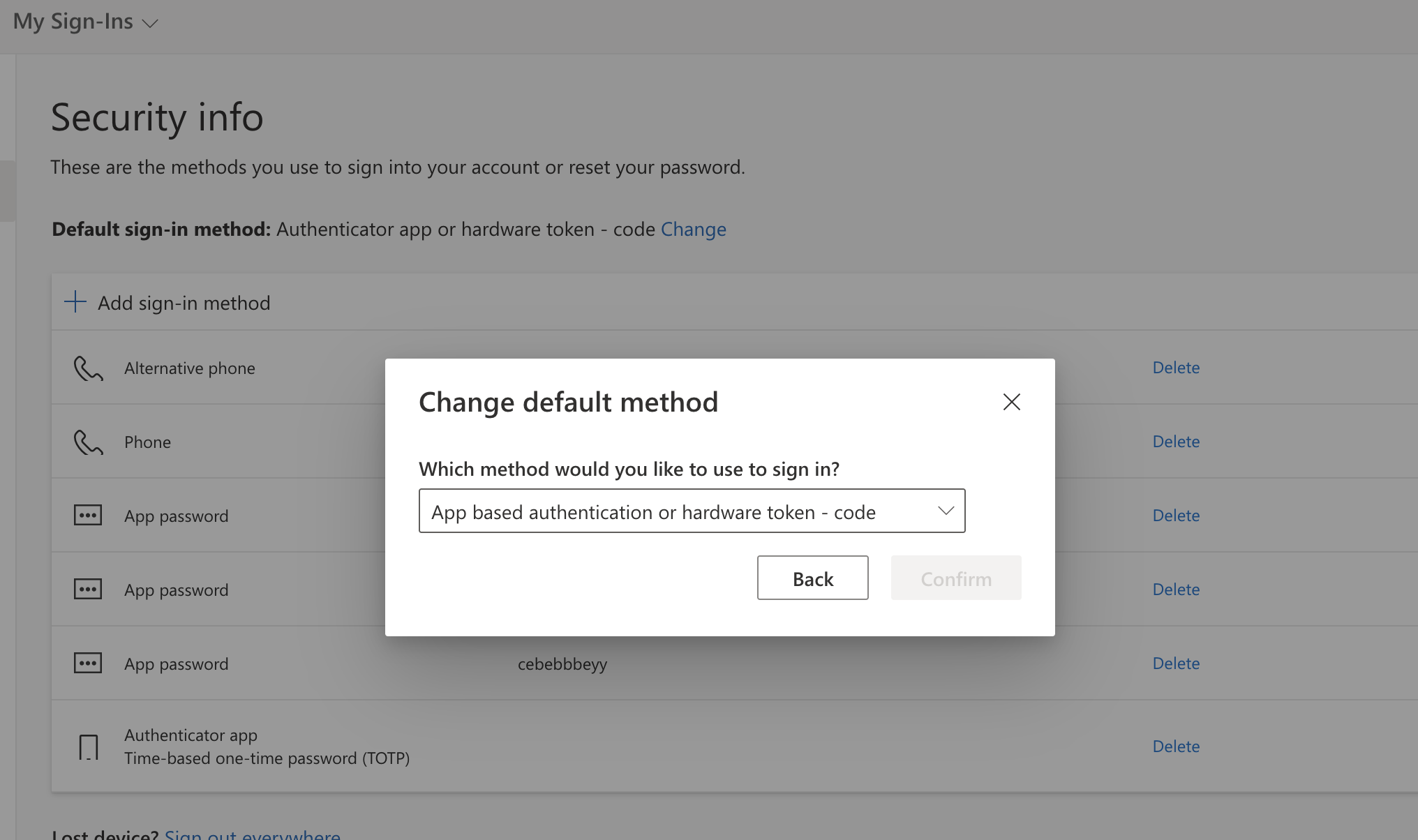Delete the Authenticator app method
The height and width of the screenshot is (840, 1418).
(1175, 746)
